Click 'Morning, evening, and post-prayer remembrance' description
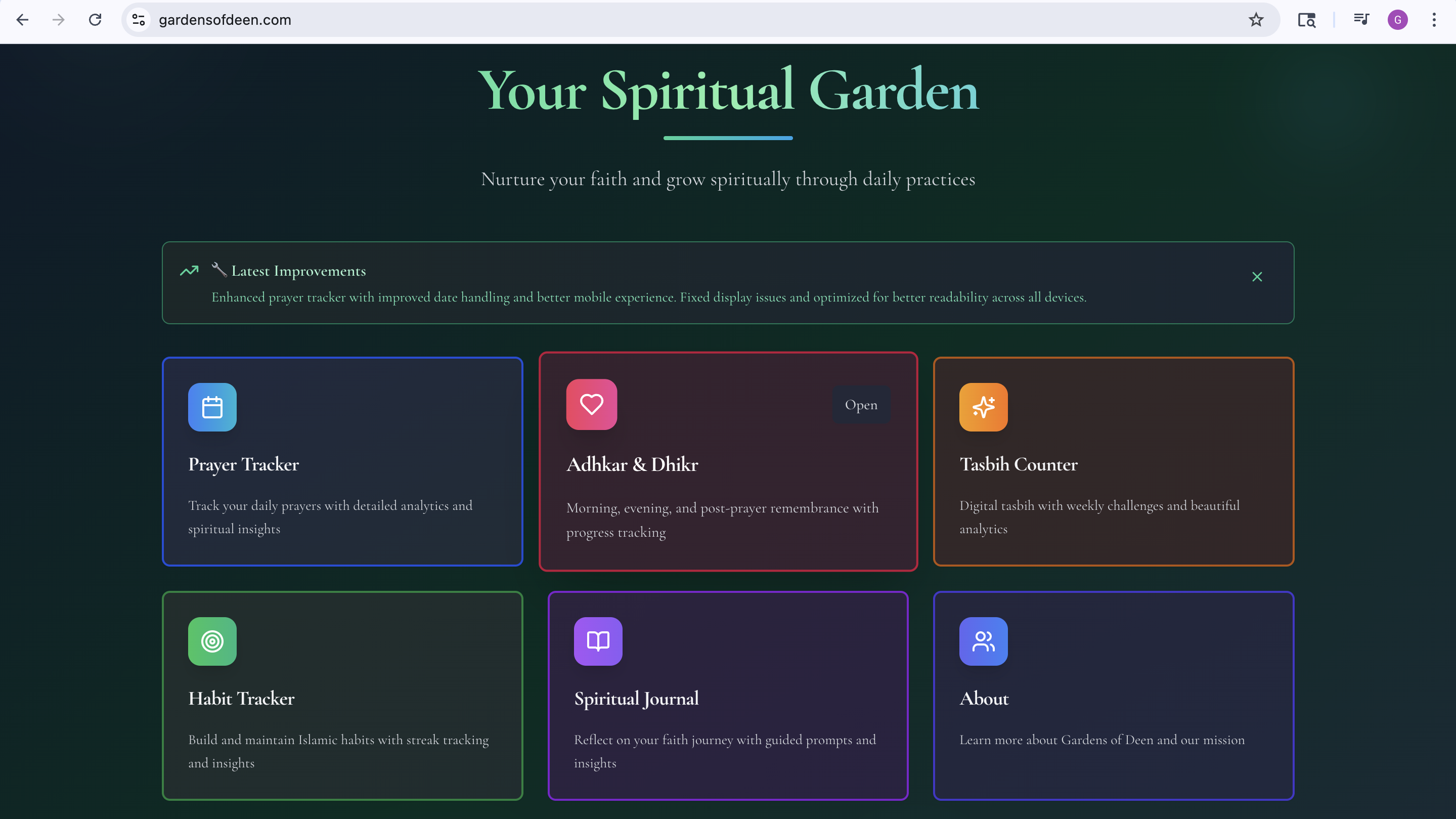 click(722, 520)
